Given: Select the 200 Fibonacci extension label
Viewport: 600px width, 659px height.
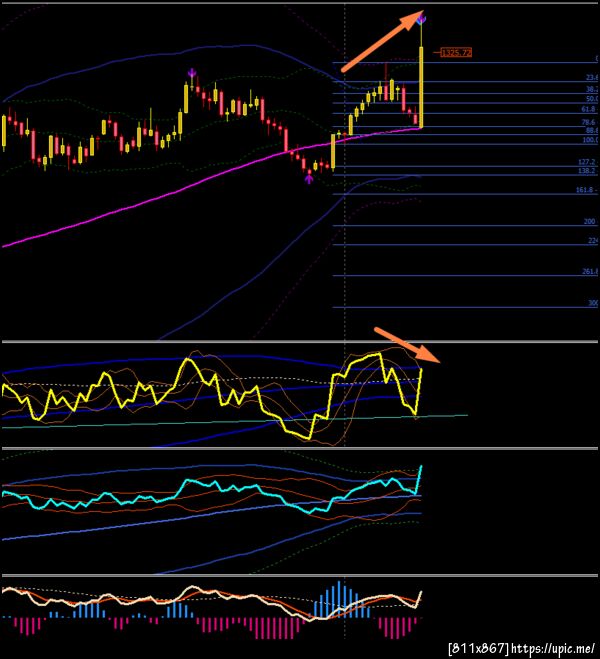Looking at the screenshot, I should [590, 221].
